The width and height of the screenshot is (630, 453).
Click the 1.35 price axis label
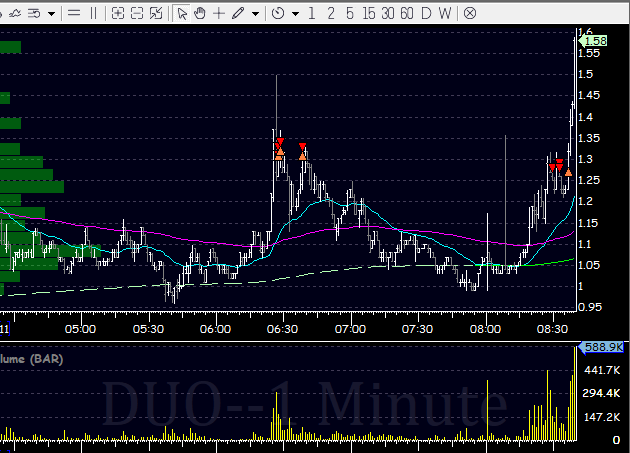[x=589, y=138]
